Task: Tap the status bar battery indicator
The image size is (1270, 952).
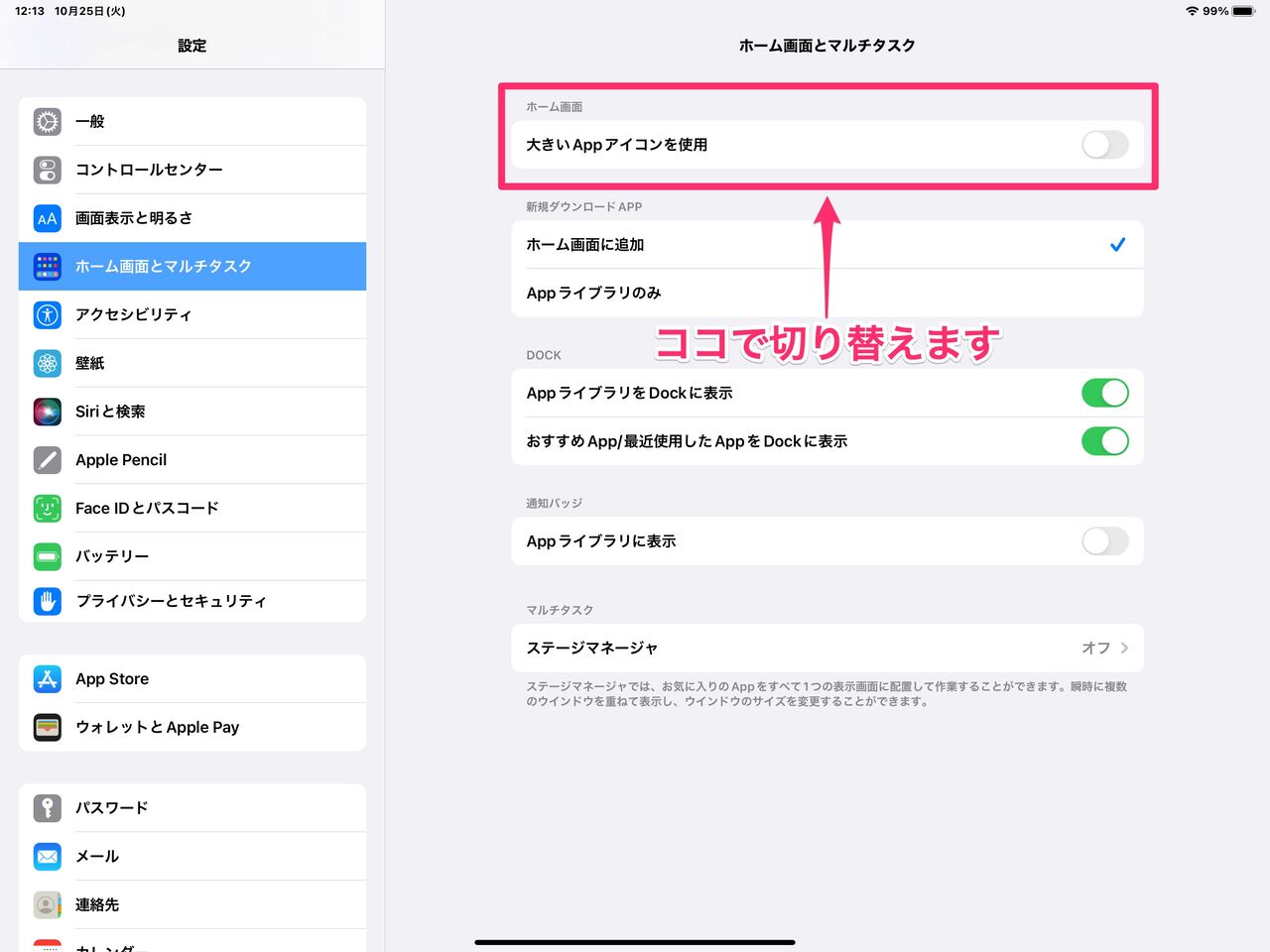Action: (x=1243, y=11)
